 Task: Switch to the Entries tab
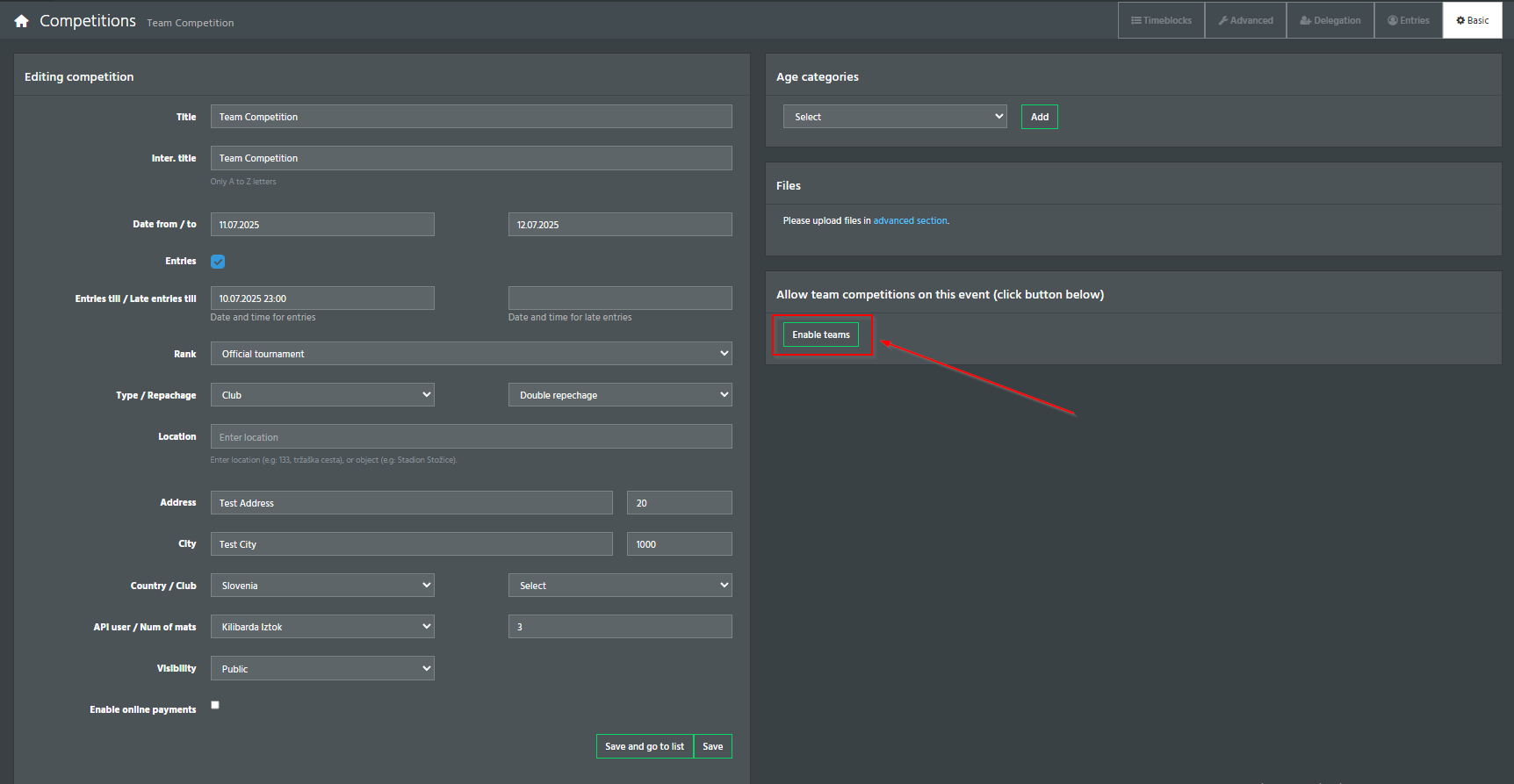(x=1408, y=20)
